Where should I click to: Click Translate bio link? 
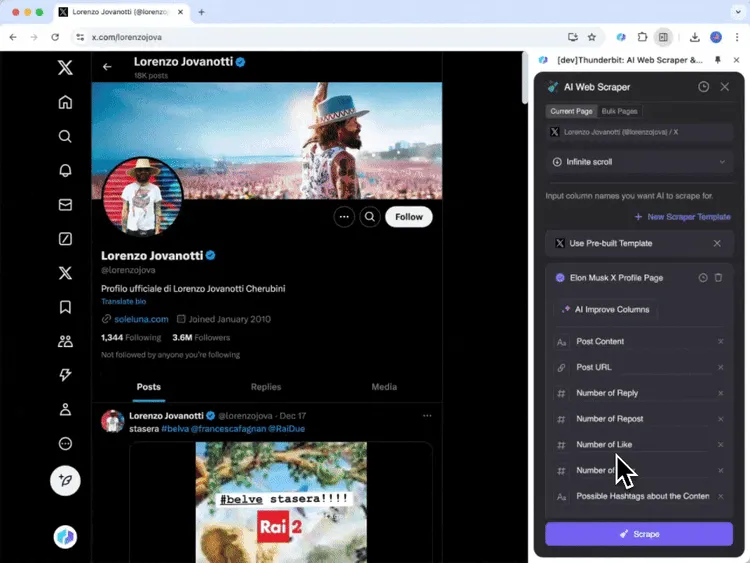point(123,301)
